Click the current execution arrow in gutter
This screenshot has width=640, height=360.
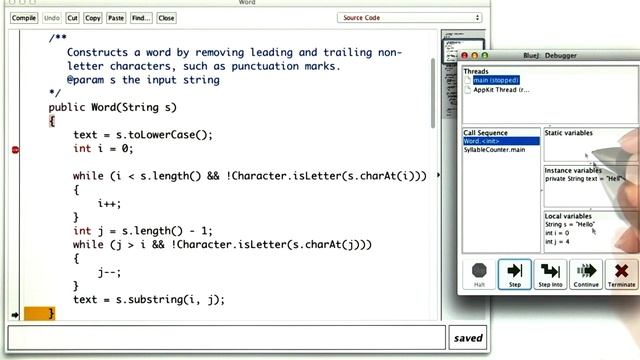15,315
